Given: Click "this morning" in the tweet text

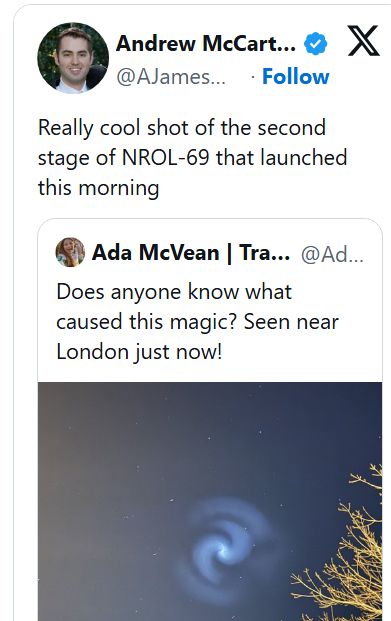Looking at the screenshot, I should click(98, 187).
